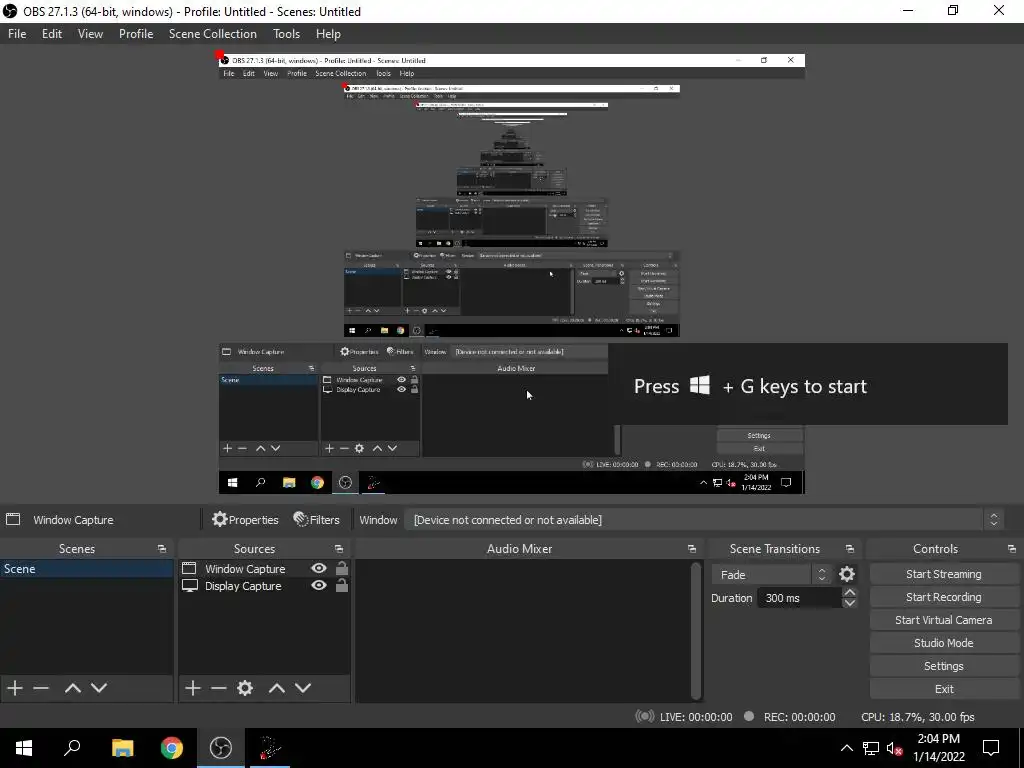Select Display Capture in Sources list
1024x768 pixels.
243,586
